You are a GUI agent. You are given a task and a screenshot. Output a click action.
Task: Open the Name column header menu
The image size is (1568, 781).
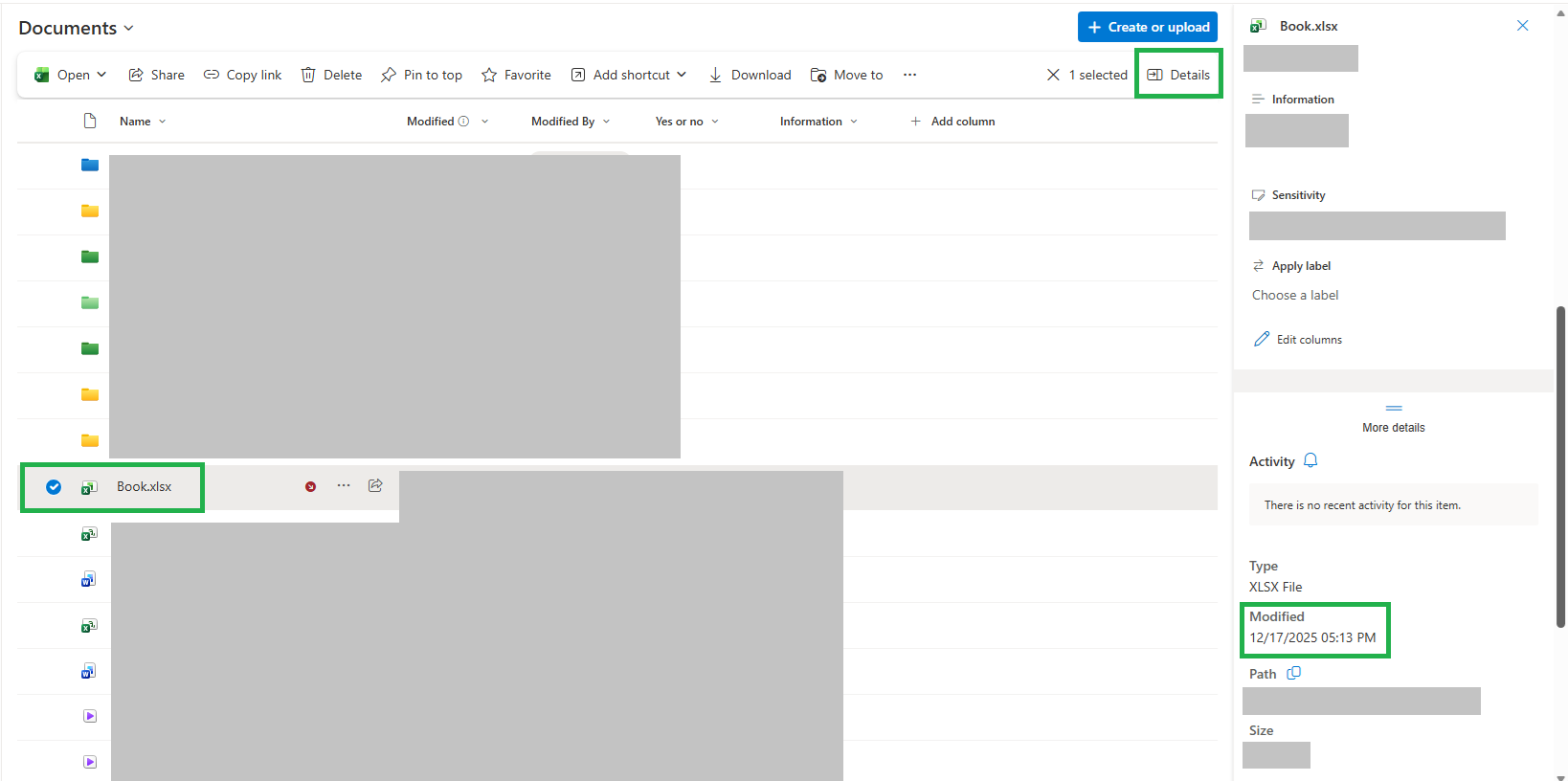tap(143, 122)
